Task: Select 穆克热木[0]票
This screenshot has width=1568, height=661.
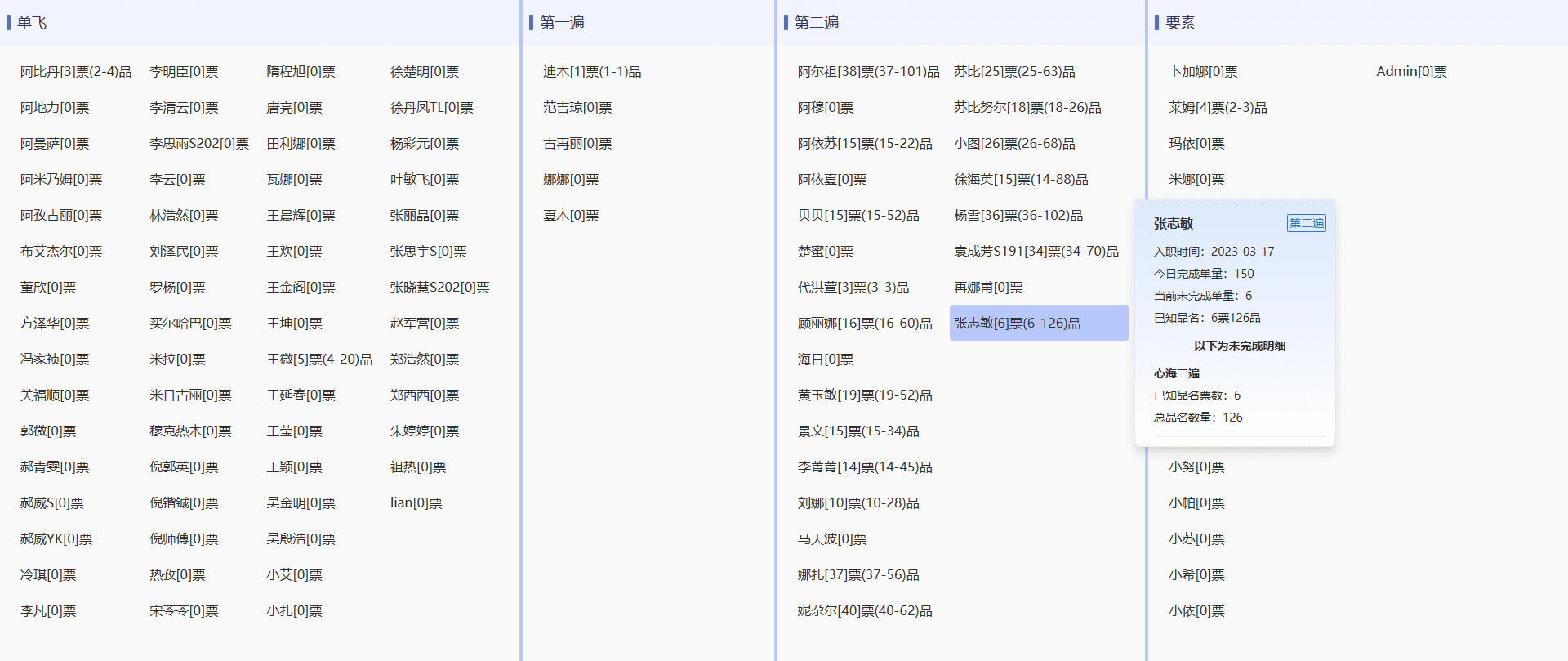Action: tap(190, 431)
